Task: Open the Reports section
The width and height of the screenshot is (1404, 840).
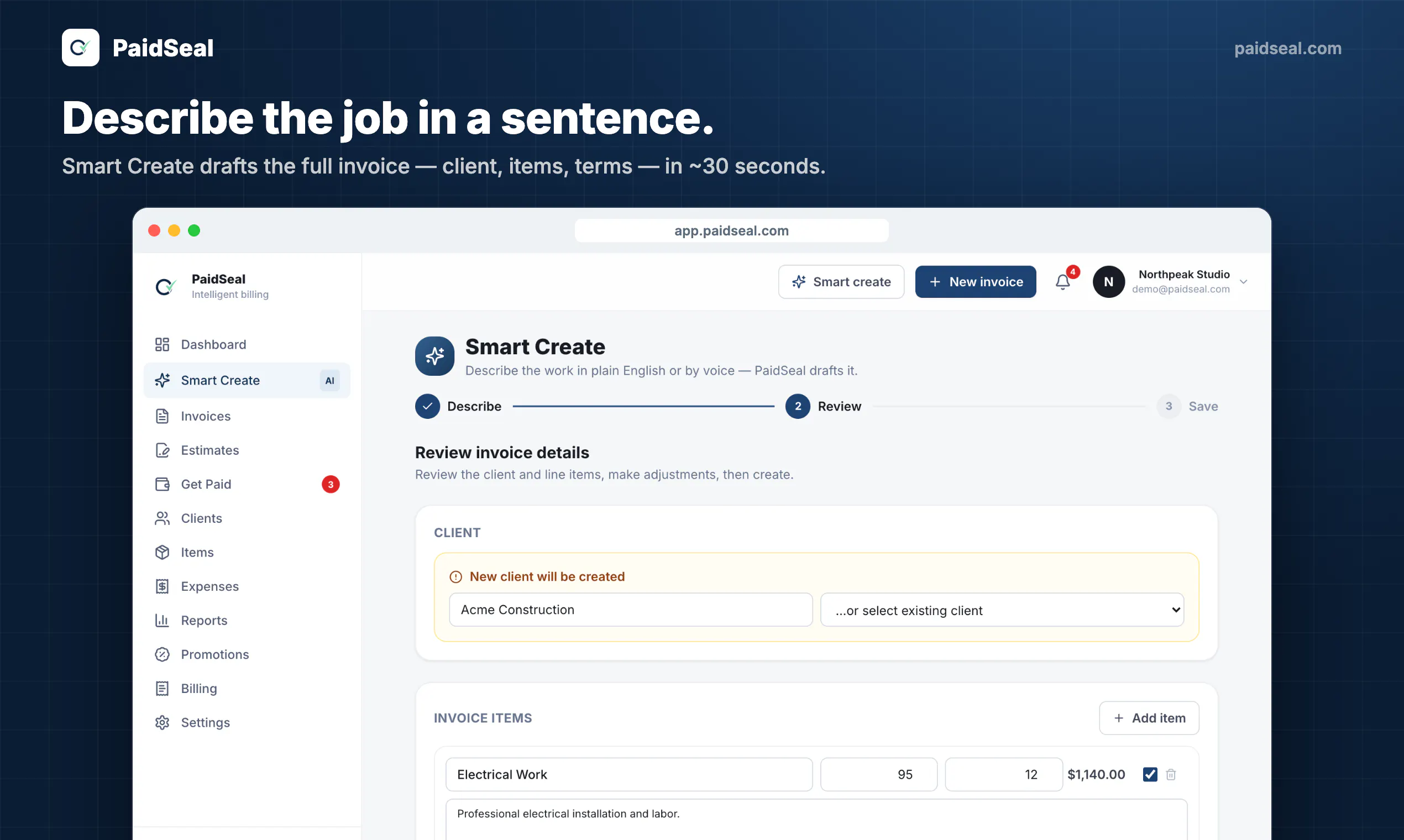Action: [x=247, y=620]
